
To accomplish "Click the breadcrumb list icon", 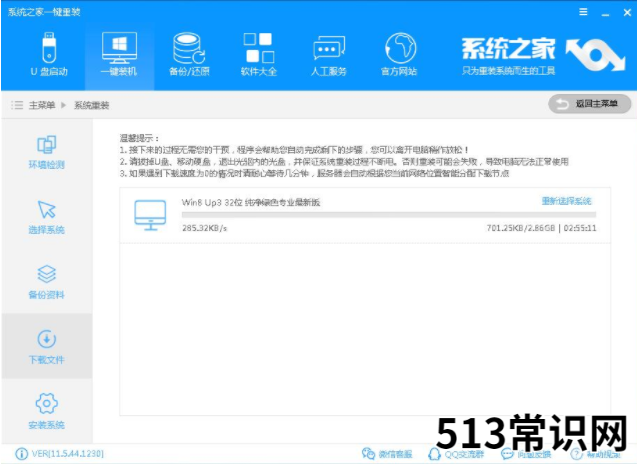I will pyautogui.click(x=17, y=105).
